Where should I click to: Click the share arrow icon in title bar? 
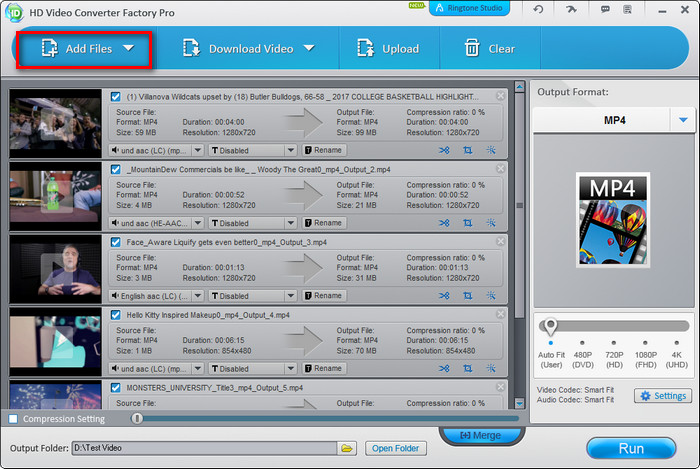coord(571,9)
